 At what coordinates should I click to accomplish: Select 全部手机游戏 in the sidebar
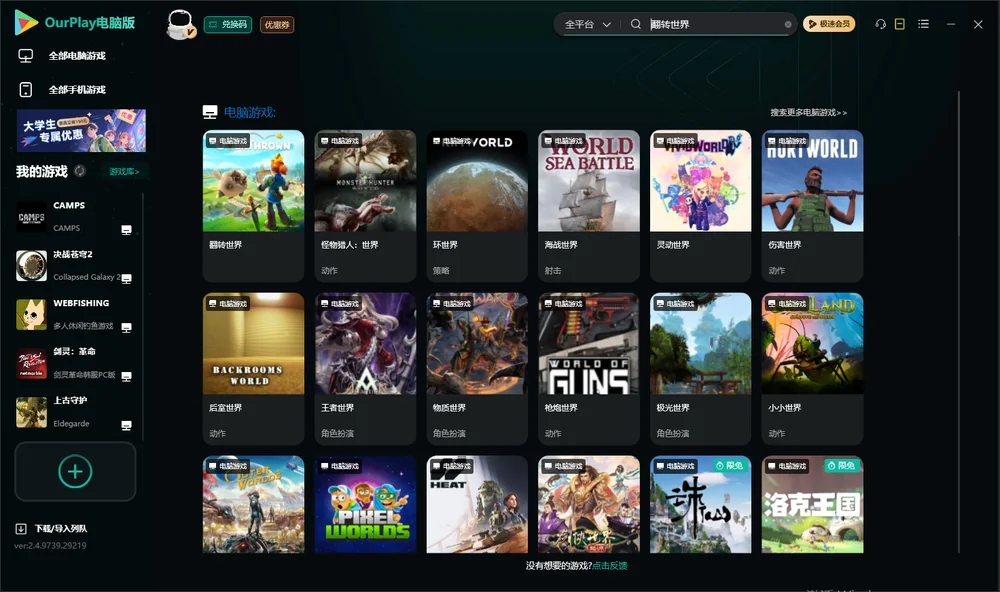pyautogui.click(x=77, y=89)
